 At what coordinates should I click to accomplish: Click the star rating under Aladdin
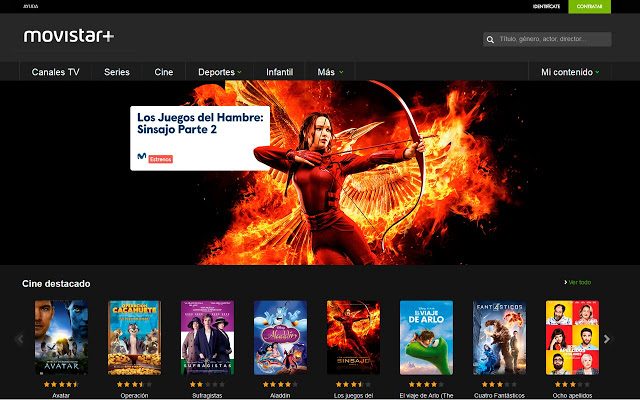coord(279,383)
